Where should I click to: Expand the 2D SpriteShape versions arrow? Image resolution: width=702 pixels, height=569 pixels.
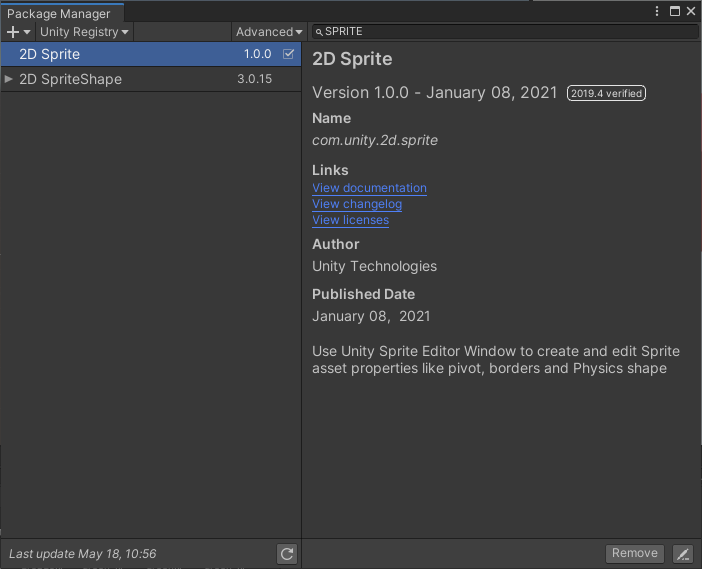(8, 79)
